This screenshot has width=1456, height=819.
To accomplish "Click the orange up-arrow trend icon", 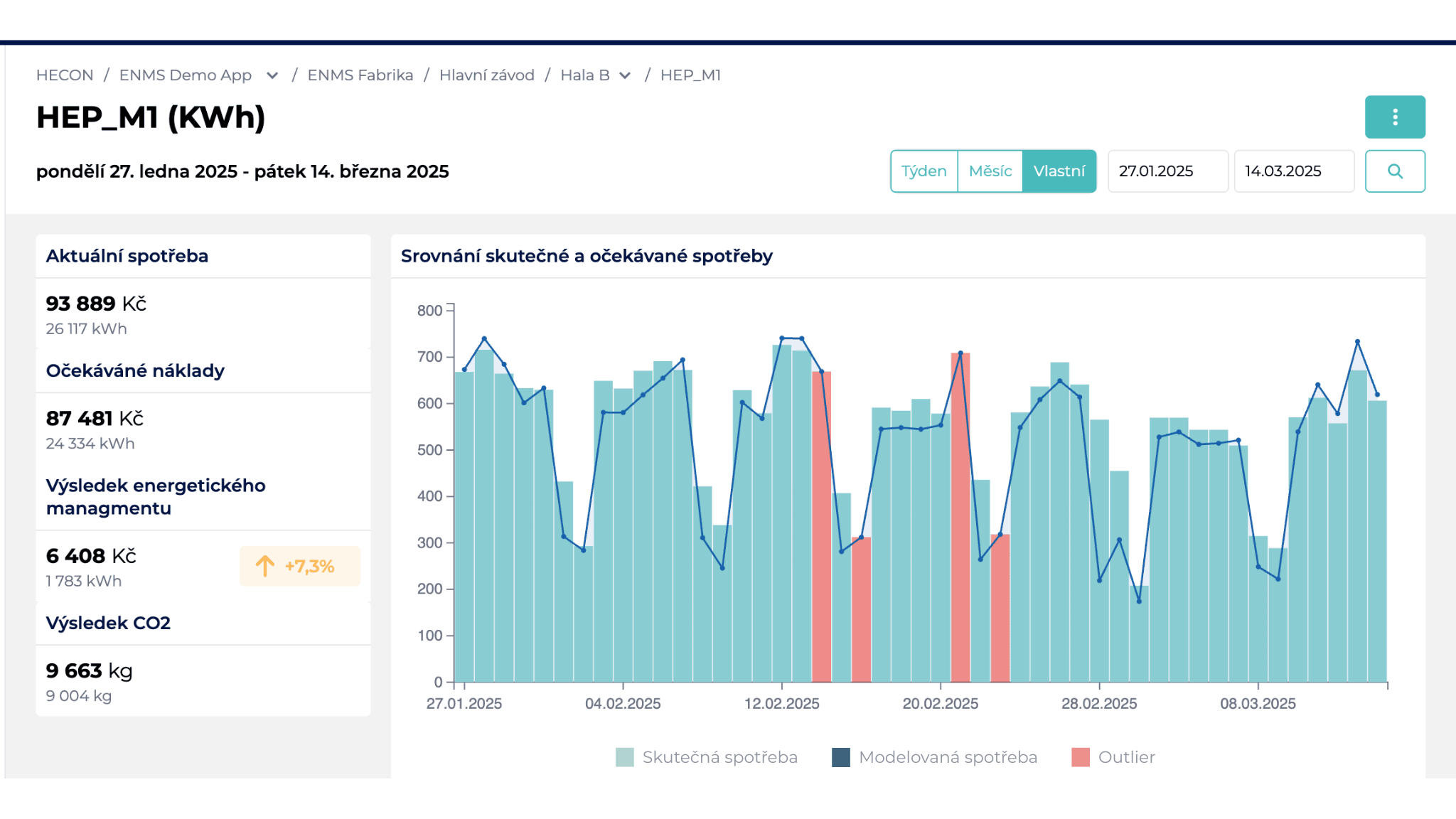I will click(264, 566).
